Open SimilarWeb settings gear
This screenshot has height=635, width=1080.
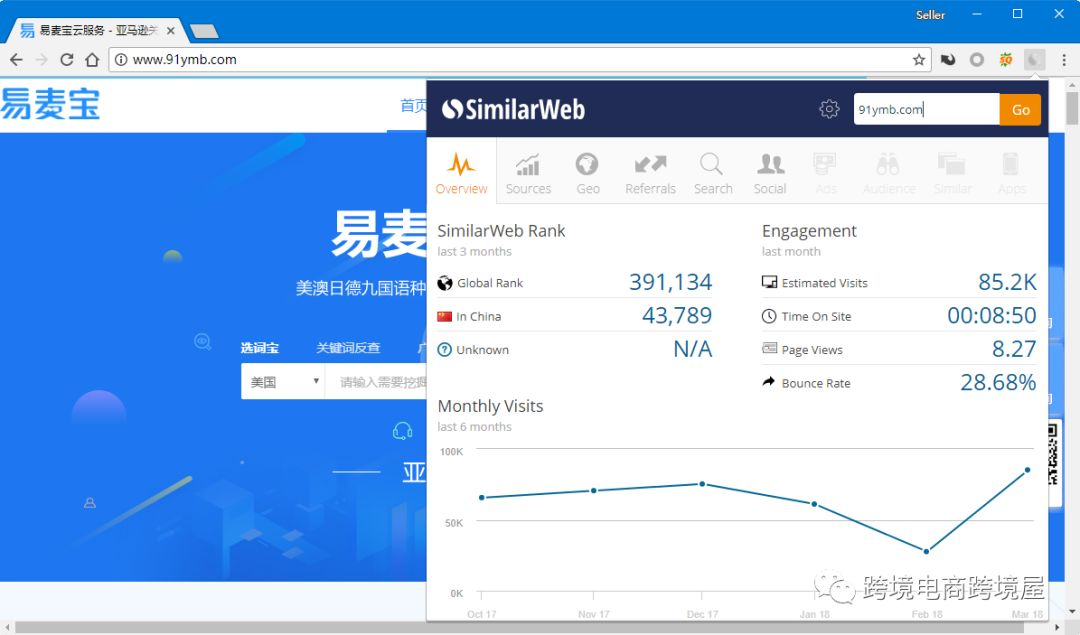pos(829,109)
